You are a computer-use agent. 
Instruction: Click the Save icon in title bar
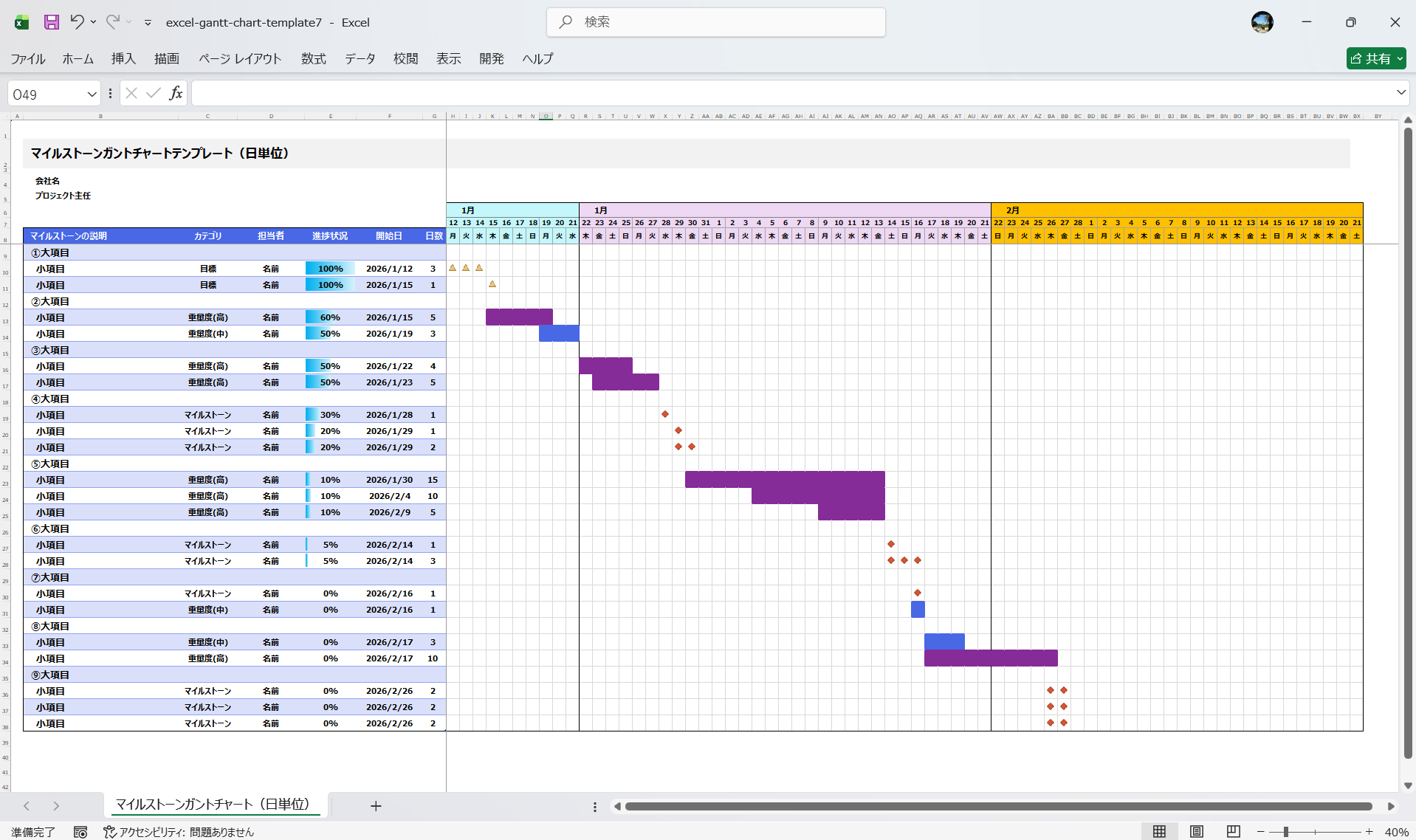51,22
